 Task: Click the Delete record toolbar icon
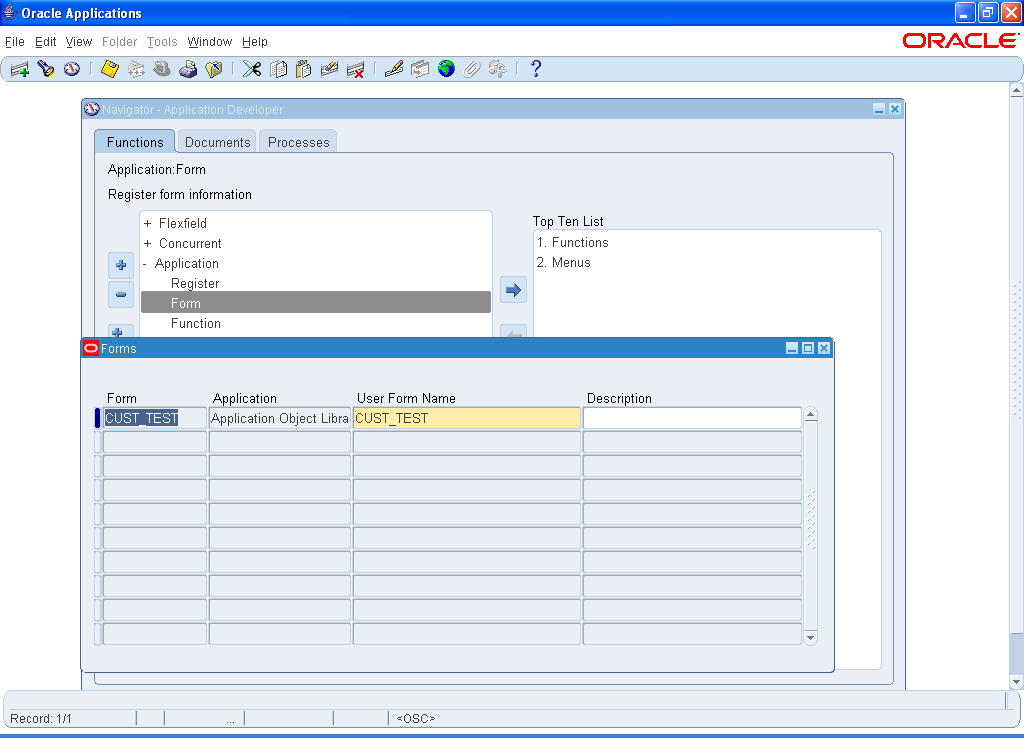click(x=355, y=69)
